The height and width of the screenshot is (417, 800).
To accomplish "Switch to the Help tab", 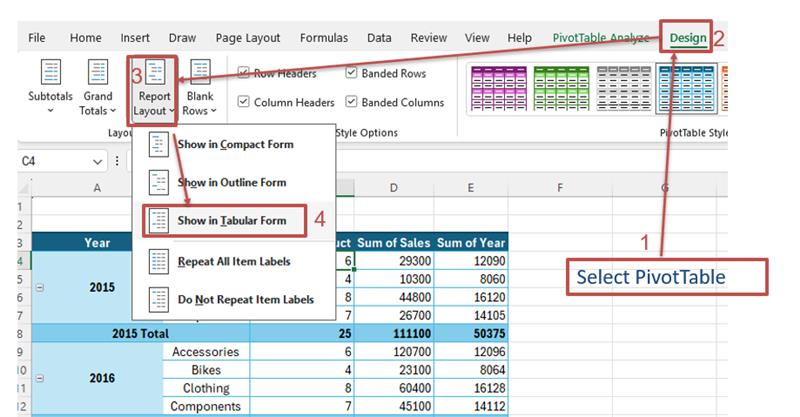I will coord(519,38).
